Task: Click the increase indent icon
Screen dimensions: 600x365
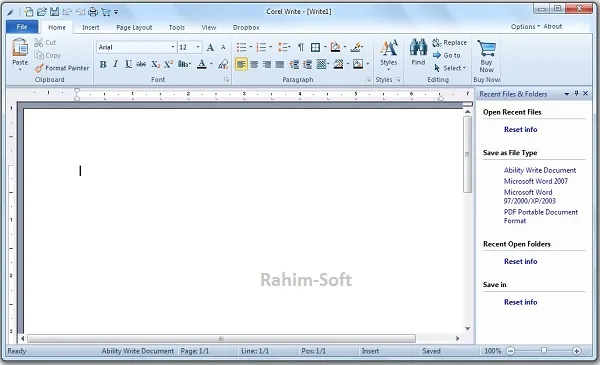Action: click(307, 64)
